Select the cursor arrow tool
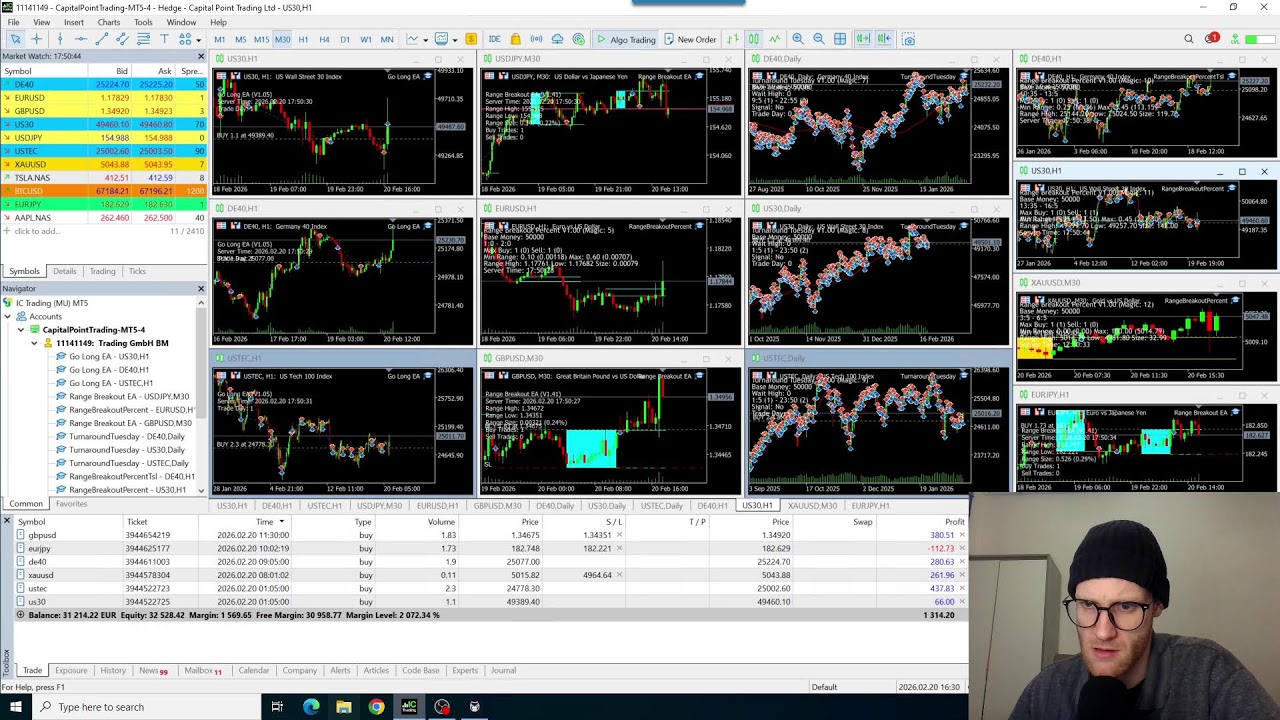 click(16, 39)
